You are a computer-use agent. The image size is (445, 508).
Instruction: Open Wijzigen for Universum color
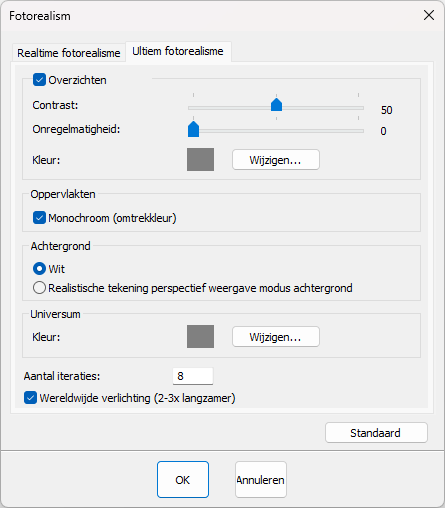276,337
